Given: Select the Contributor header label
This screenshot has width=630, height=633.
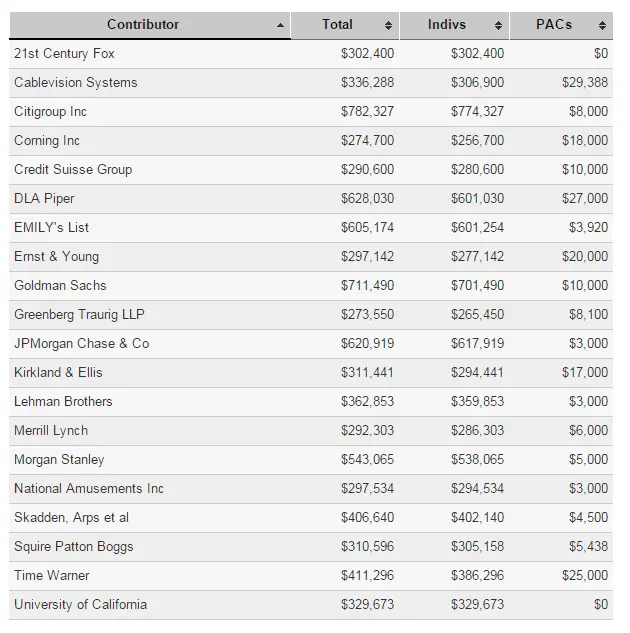Looking at the screenshot, I should click(x=143, y=25).
